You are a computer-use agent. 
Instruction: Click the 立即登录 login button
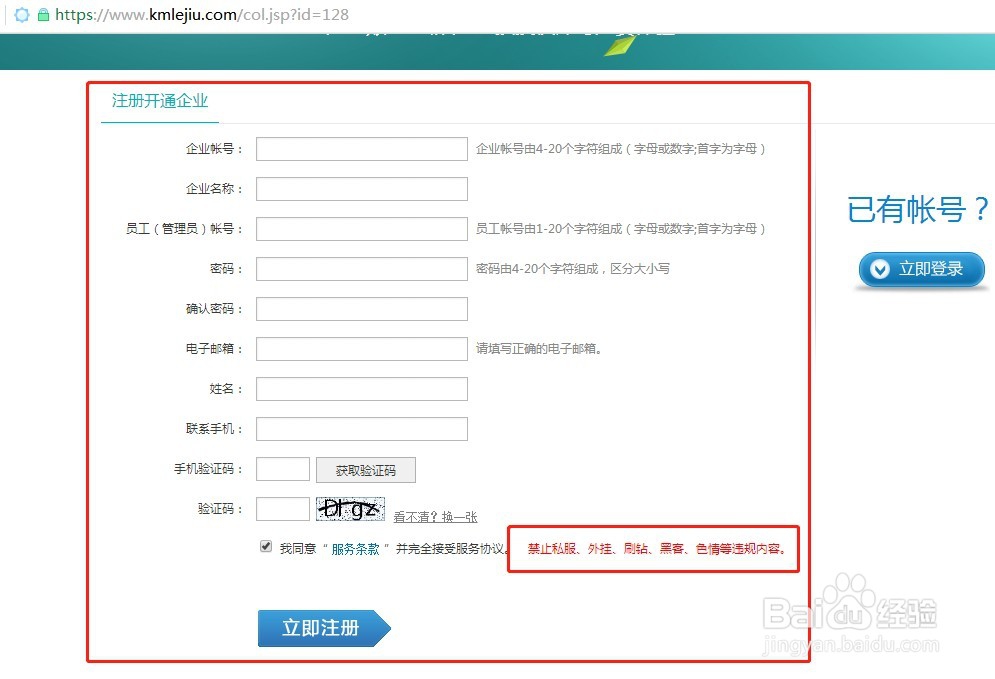tap(920, 269)
